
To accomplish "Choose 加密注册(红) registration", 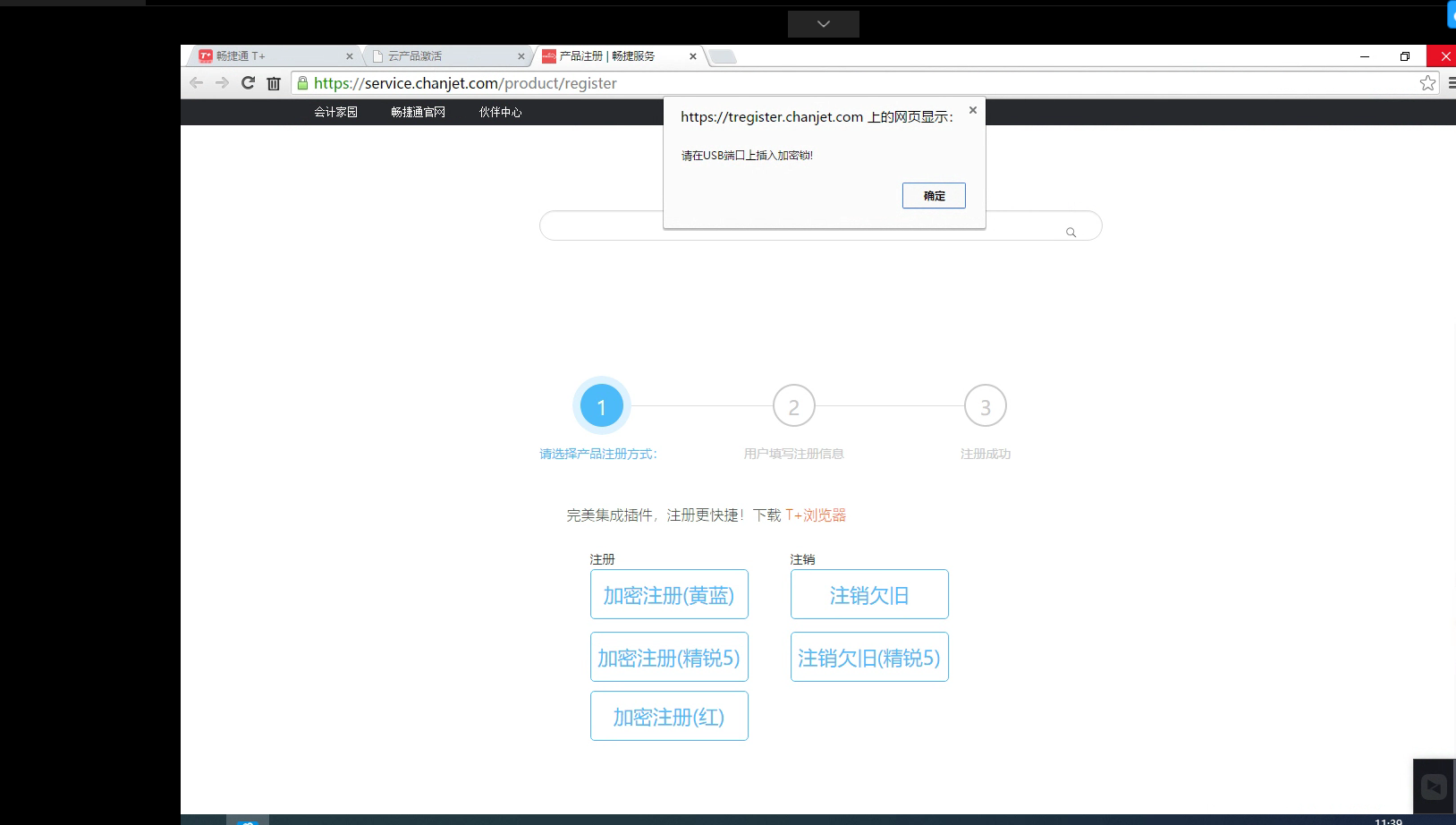I will (669, 716).
